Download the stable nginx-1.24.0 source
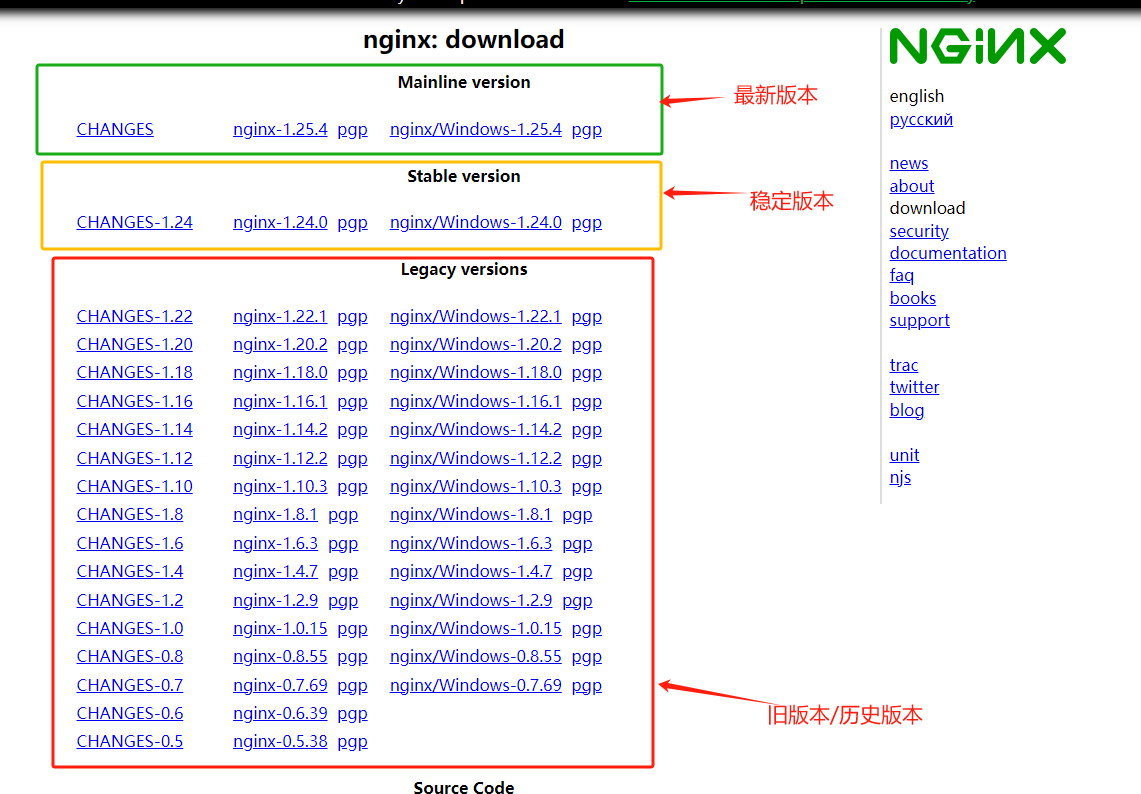The width and height of the screenshot is (1141, 794). coord(280,222)
